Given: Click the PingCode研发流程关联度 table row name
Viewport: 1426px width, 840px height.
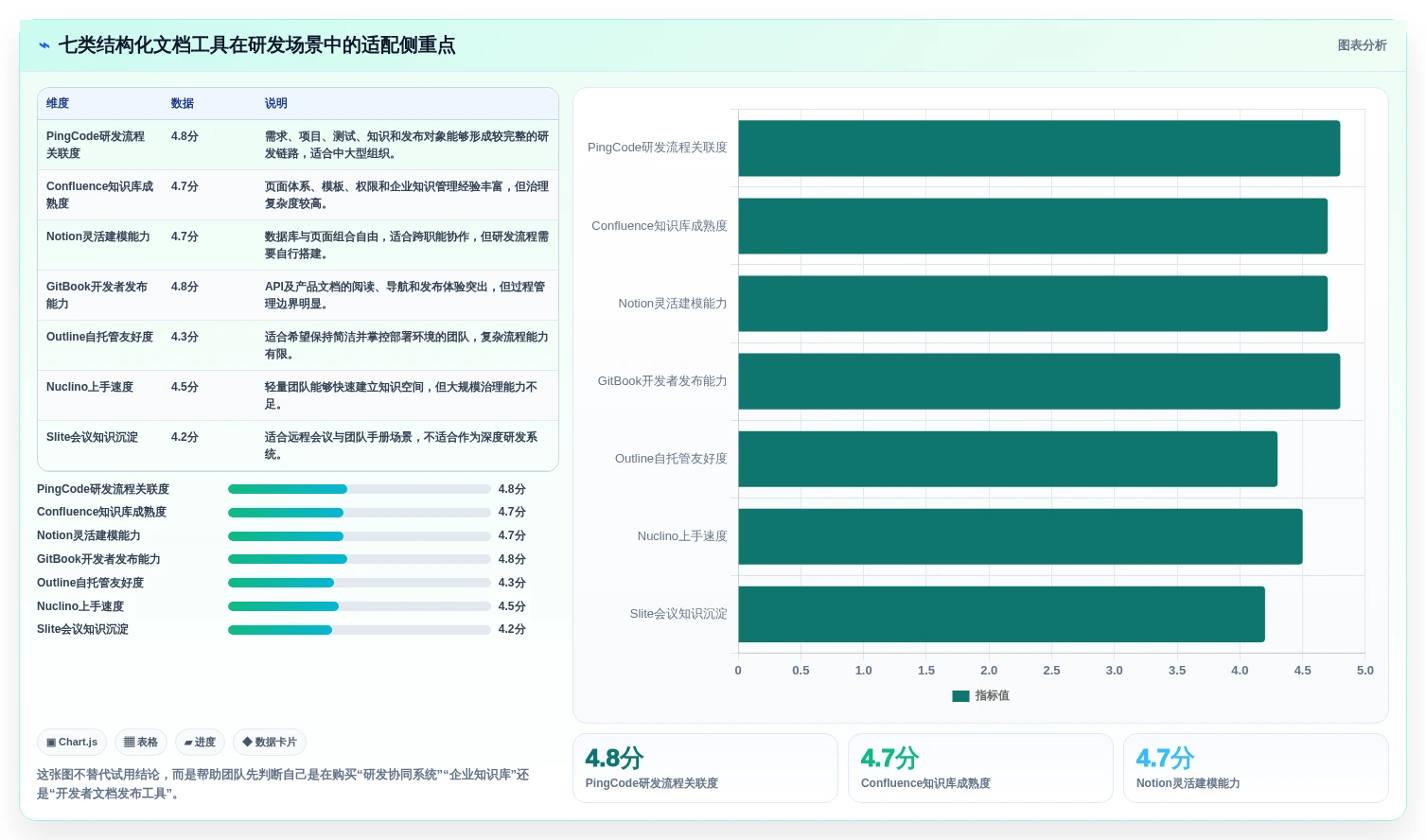Looking at the screenshot, I should 96,145.
